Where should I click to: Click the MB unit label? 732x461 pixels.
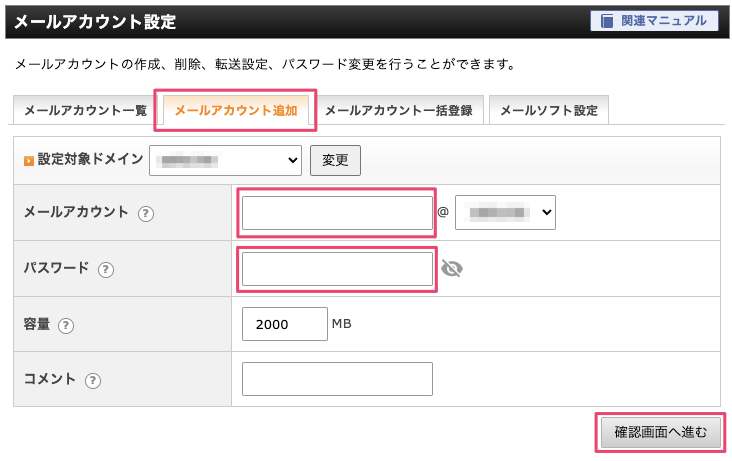click(342, 323)
